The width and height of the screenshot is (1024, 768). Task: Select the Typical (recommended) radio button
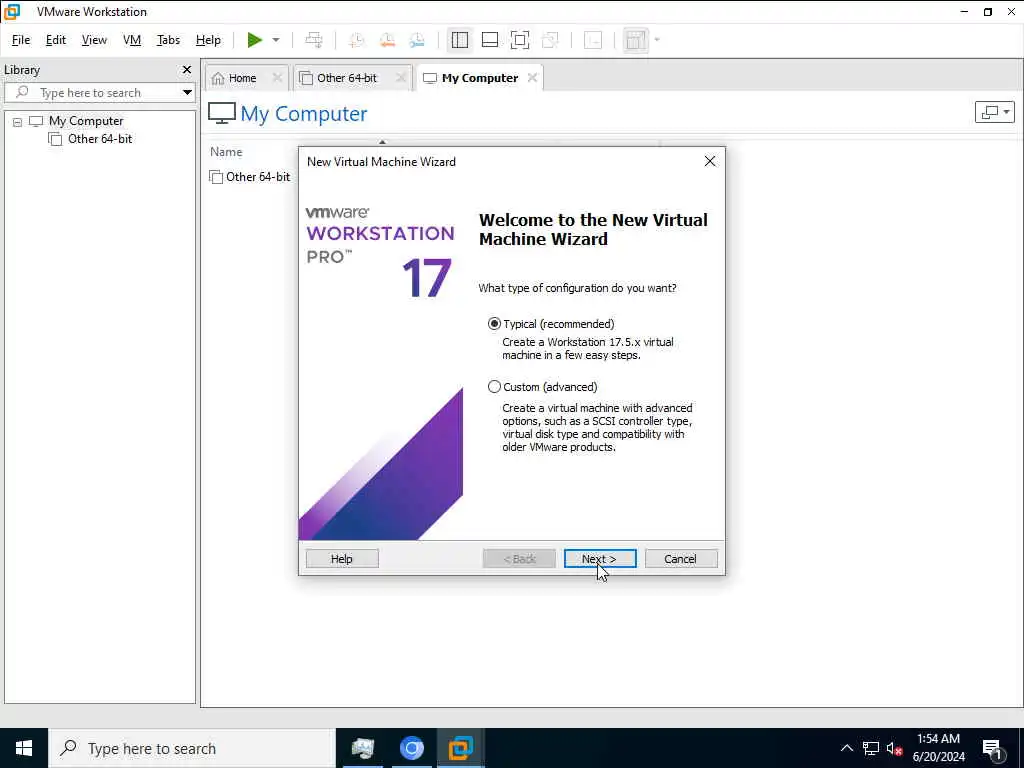(494, 324)
